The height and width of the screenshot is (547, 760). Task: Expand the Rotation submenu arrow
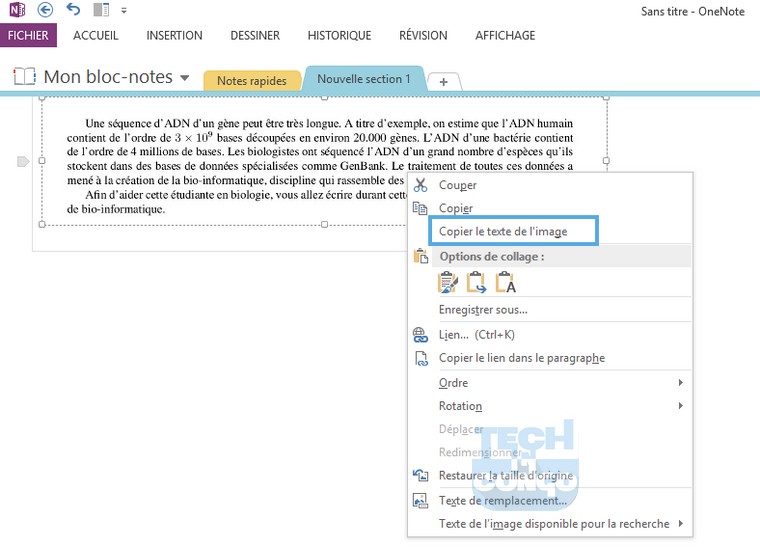tap(681, 406)
